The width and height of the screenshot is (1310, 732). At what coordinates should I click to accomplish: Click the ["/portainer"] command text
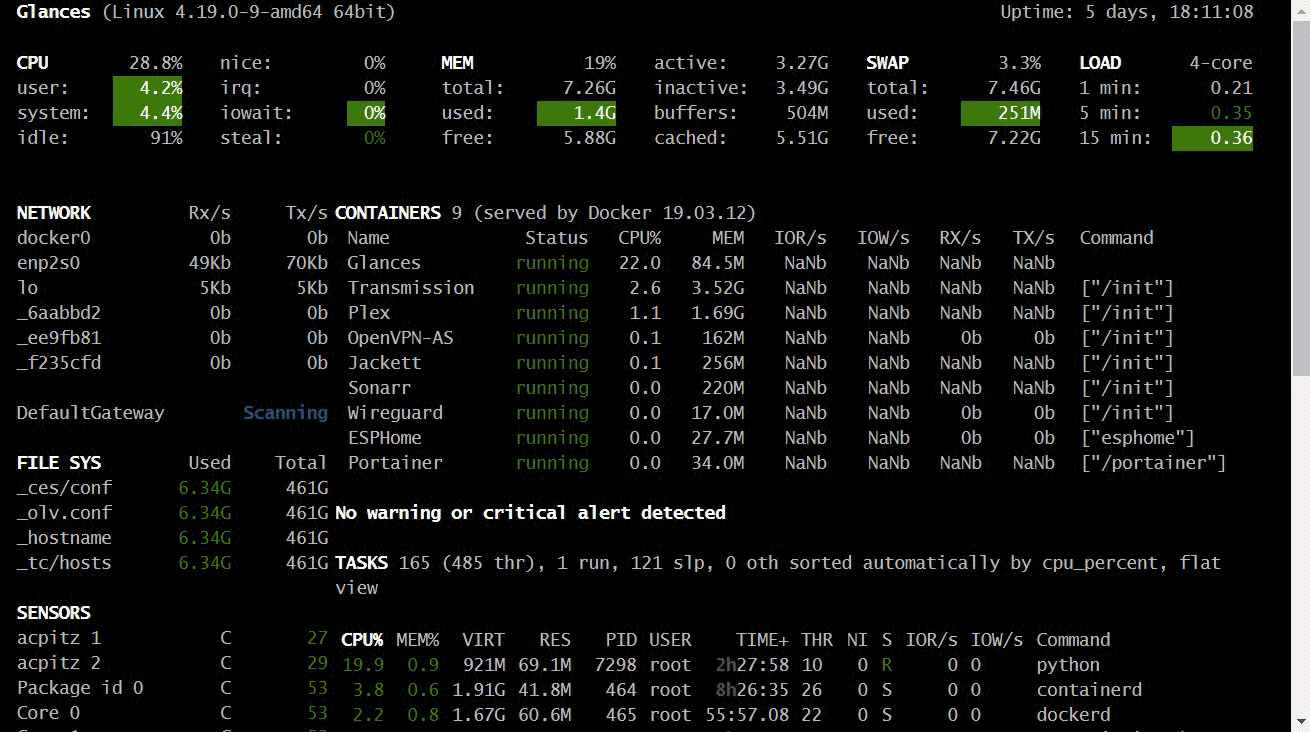click(x=1153, y=463)
